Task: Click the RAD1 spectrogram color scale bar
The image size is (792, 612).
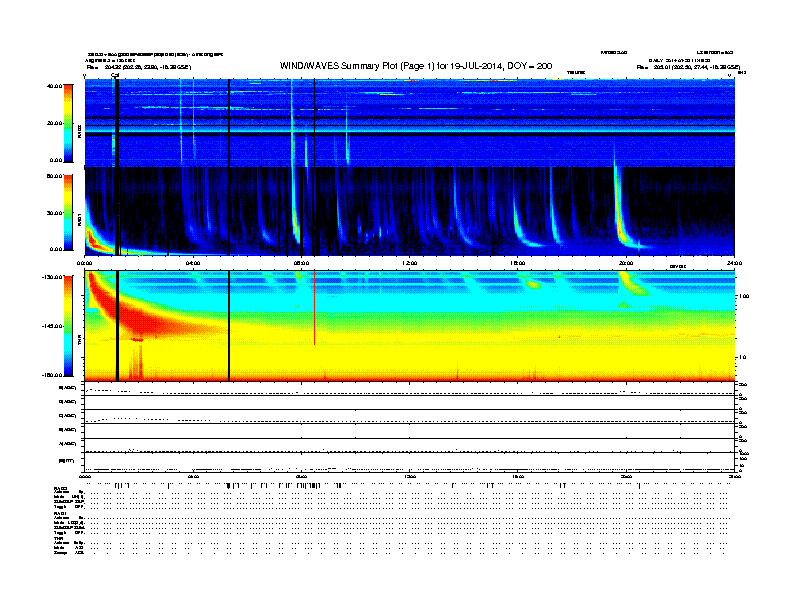Action: pos(68,212)
